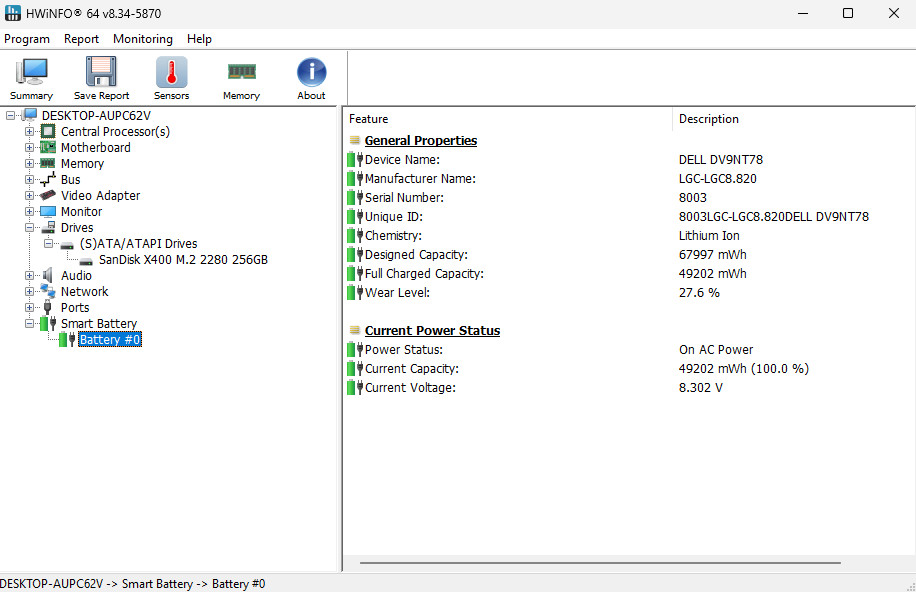This screenshot has width=916, height=592.
Task: Select the Video Adapter label
Action: pos(100,195)
